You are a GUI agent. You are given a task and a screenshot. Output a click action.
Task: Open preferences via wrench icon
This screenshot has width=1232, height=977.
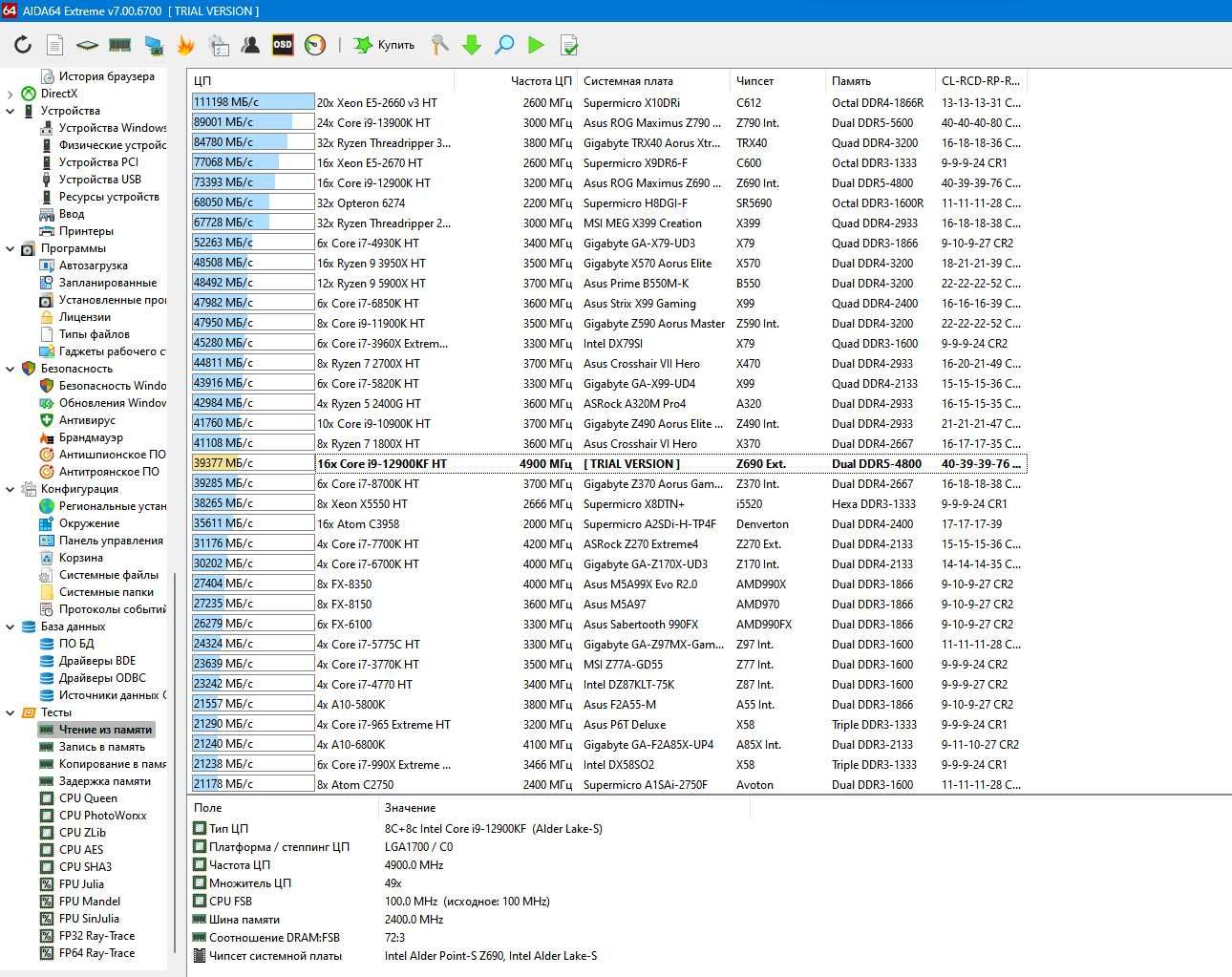439,45
